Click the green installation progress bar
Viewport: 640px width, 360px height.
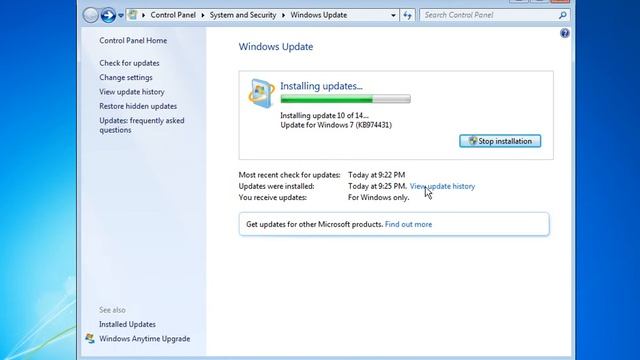[x=345, y=98]
